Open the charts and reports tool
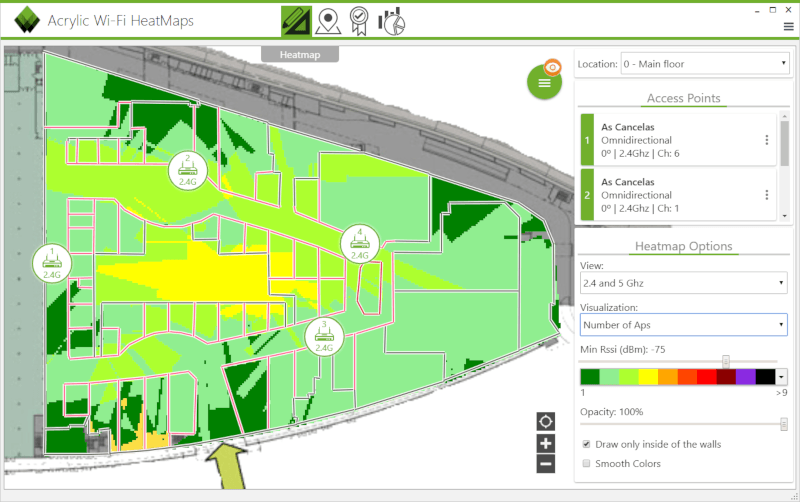The height and width of the screenshot is (502, 800). (391, 22)
